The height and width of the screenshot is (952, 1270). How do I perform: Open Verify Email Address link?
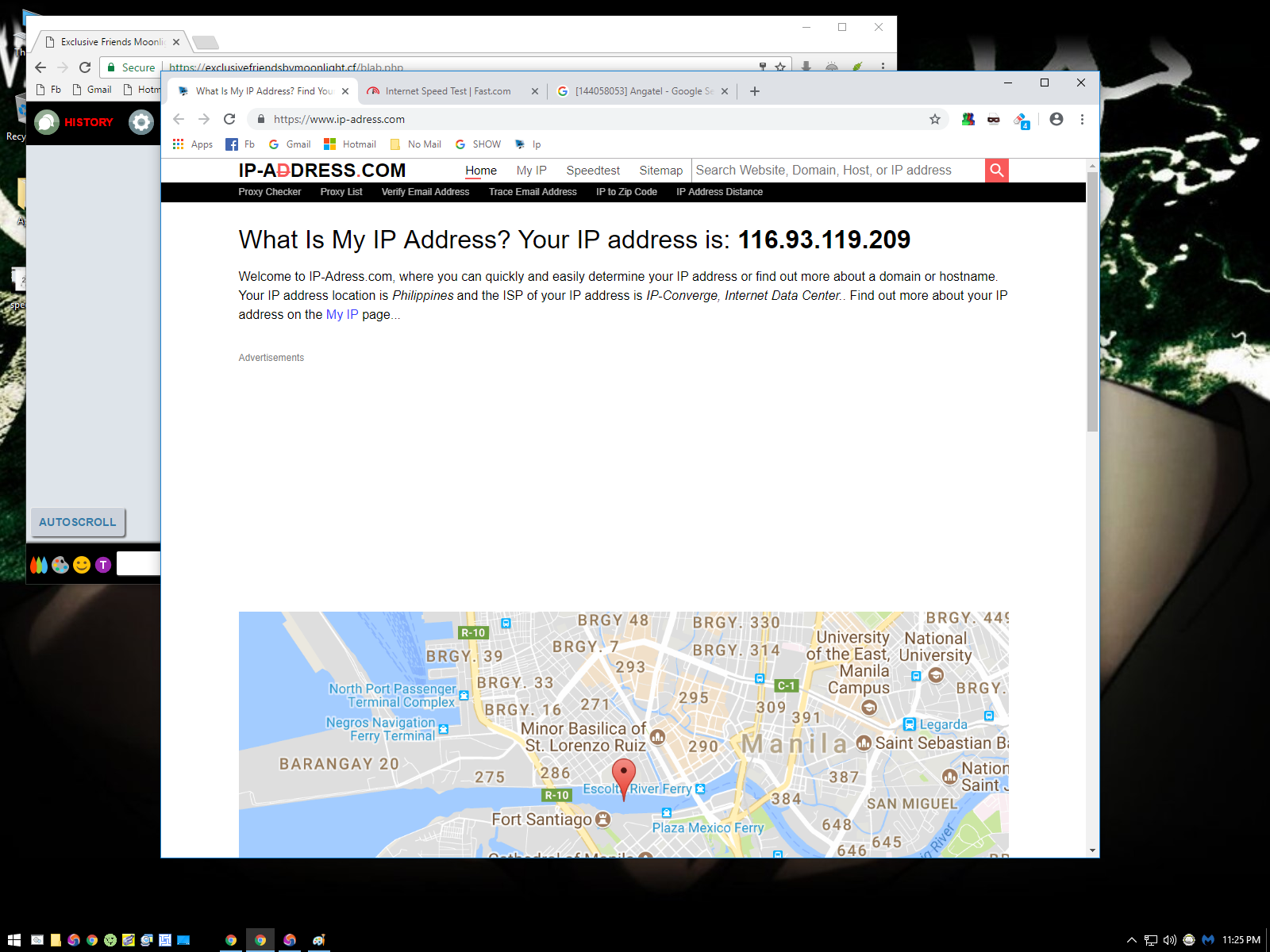(425, 192)
